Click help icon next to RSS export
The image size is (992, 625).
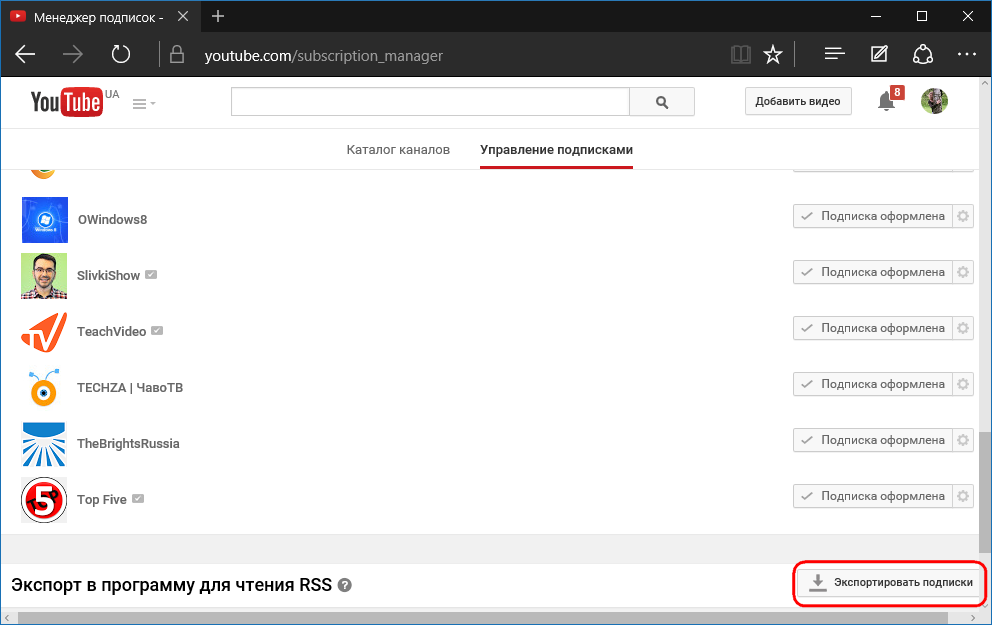pyautogui.click(x=345, y=585)
